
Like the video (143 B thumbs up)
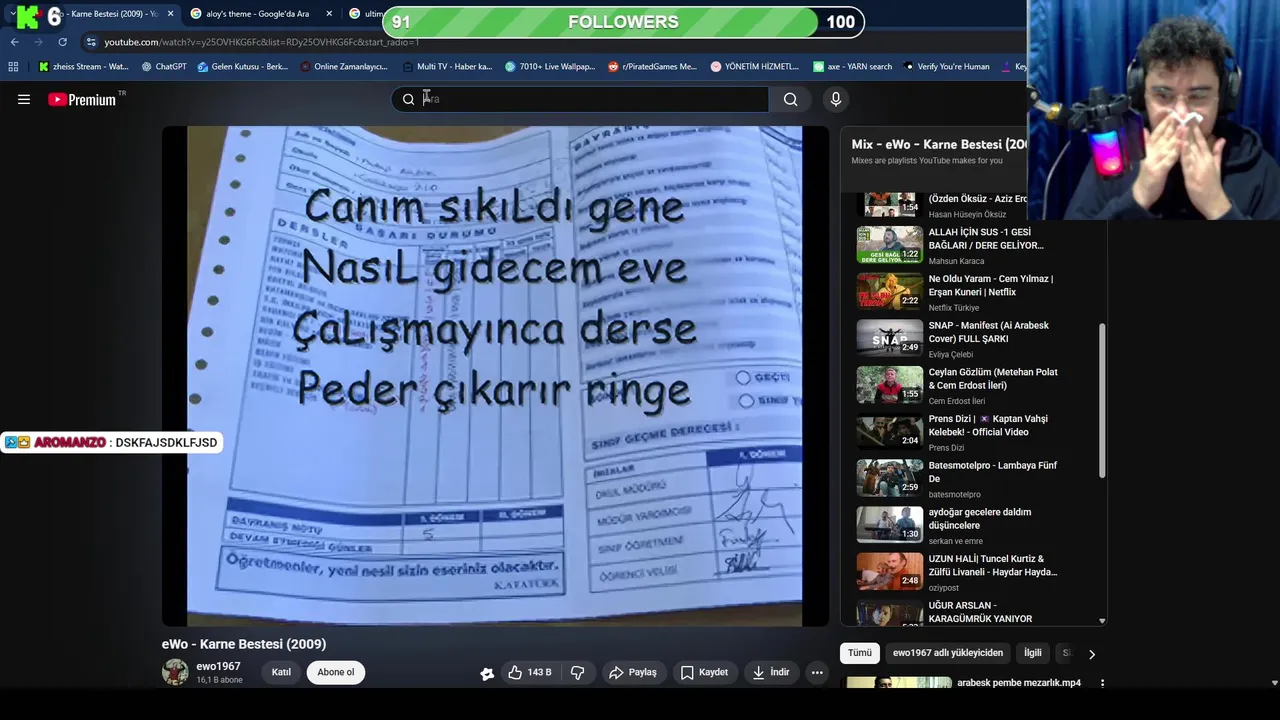coord(530,672)
